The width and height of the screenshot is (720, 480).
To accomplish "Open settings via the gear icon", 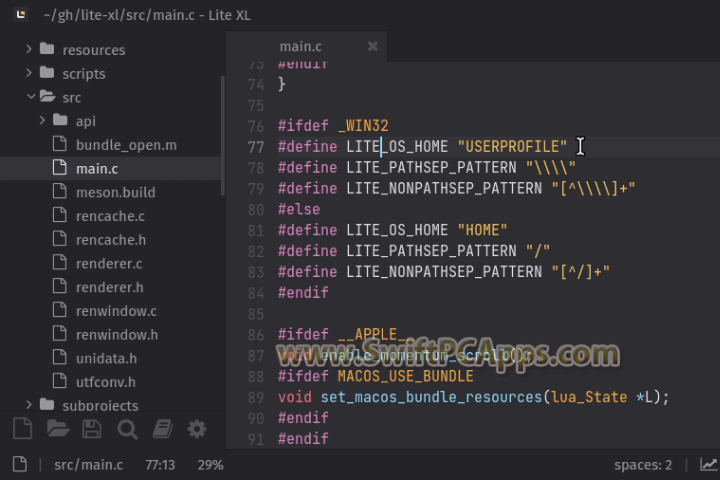I will (197, 429).
